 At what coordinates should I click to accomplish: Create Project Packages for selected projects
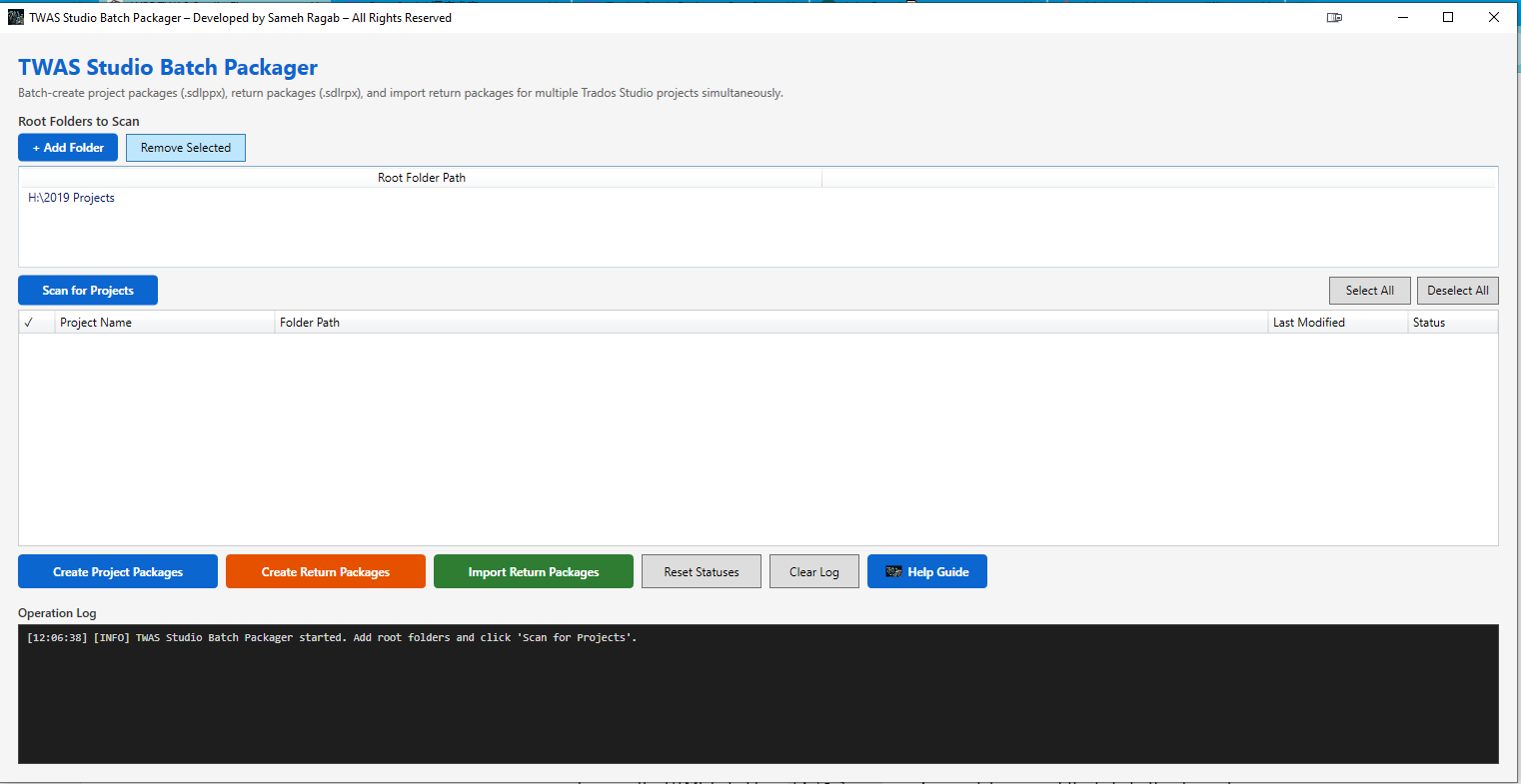[117, 570]
